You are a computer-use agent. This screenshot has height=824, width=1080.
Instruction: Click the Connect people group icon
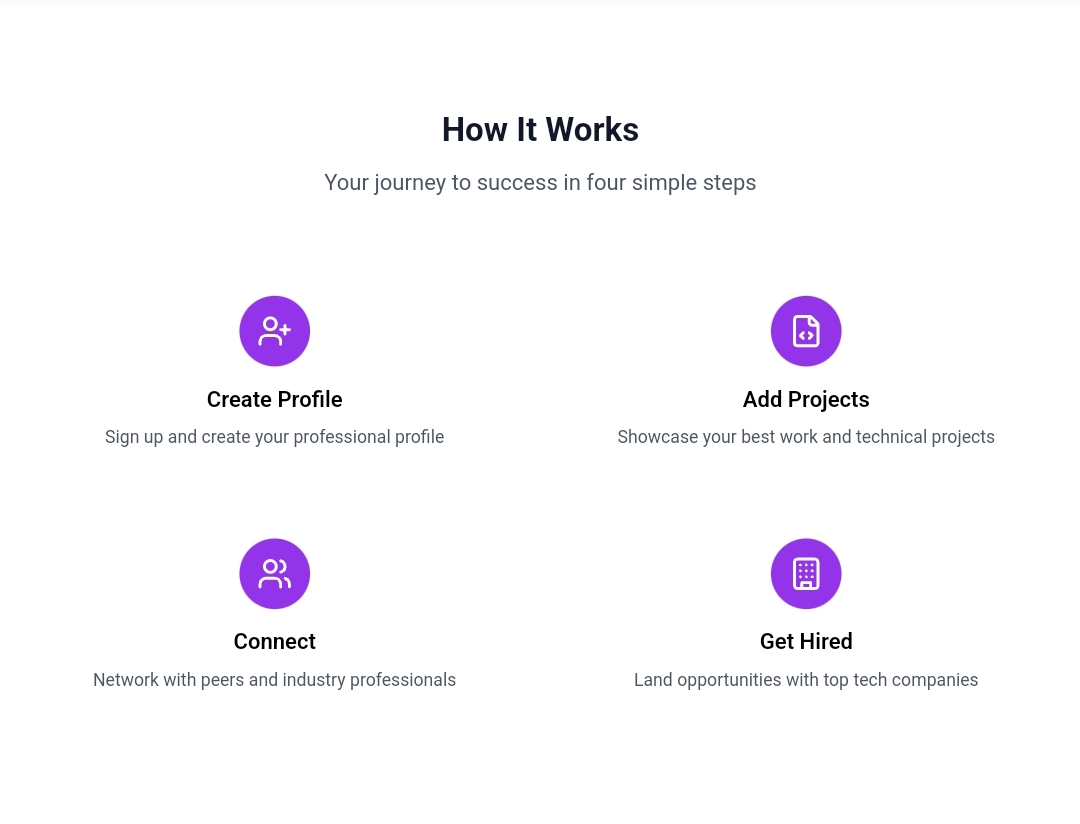[274, 574]
